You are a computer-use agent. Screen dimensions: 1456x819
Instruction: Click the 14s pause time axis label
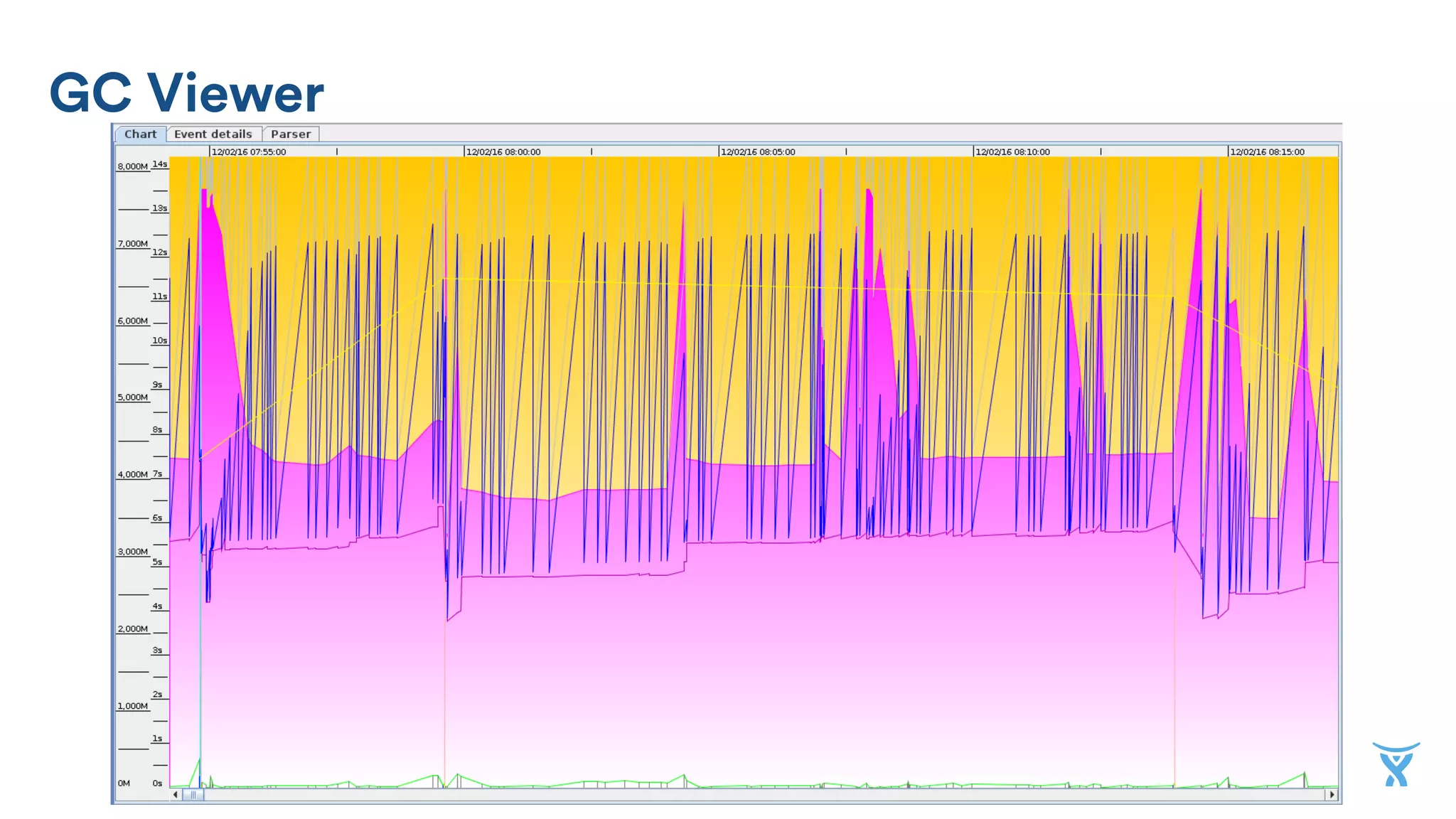click(x=159, y=164)
